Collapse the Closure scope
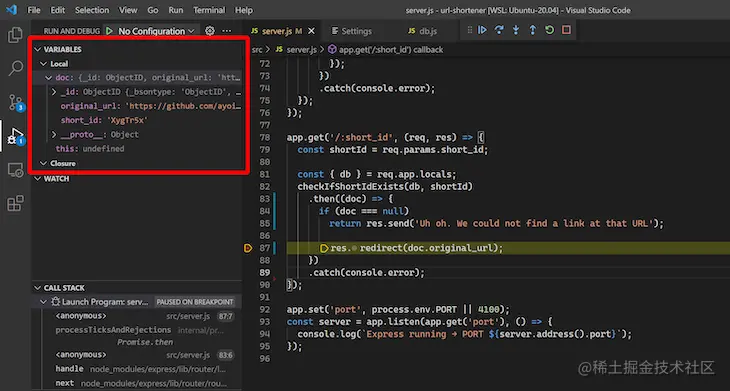This screenshot has height=391, width=730. tap(44, 163)
